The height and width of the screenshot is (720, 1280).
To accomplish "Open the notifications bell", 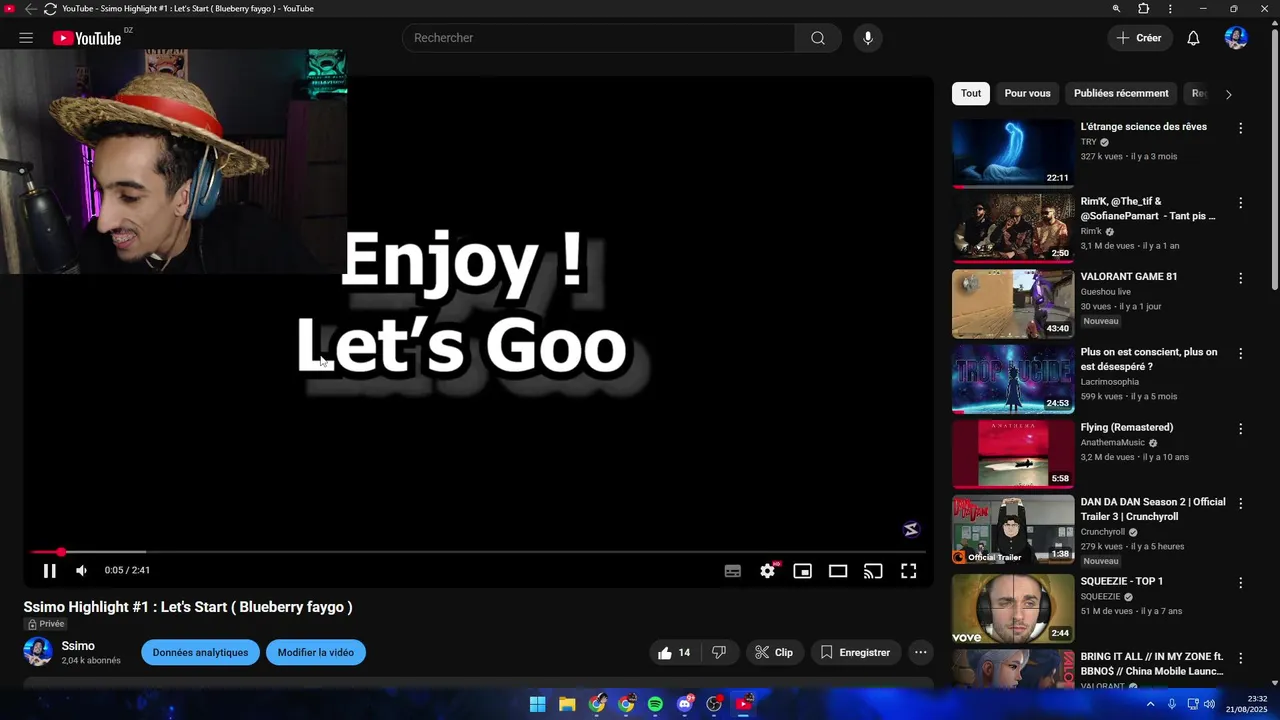I will (x=1193, y=38).
